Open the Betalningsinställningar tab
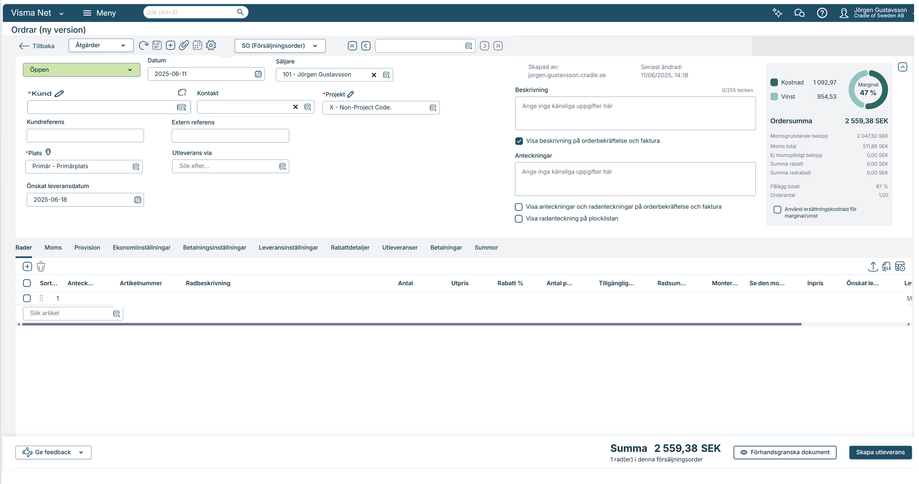The image size is (919, 484). 215,248
